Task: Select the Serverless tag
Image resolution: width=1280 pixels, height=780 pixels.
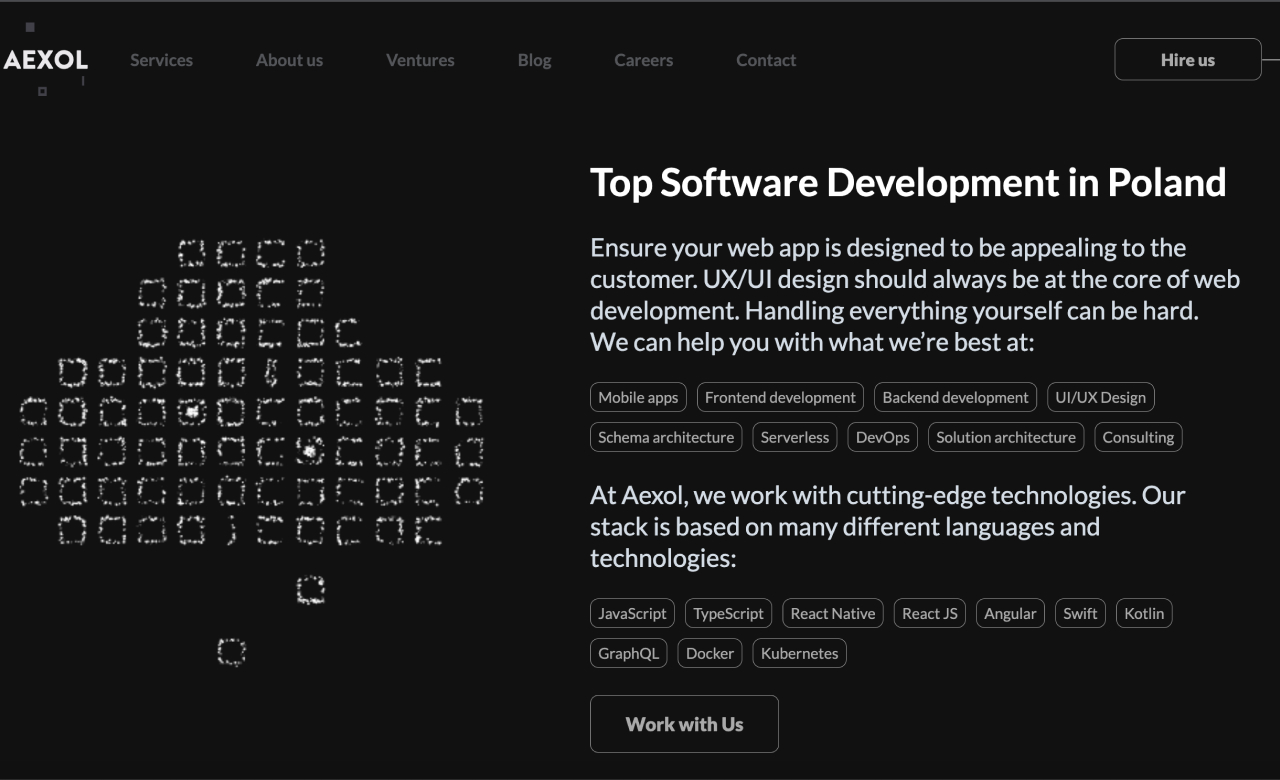Action: pos(795,437)
